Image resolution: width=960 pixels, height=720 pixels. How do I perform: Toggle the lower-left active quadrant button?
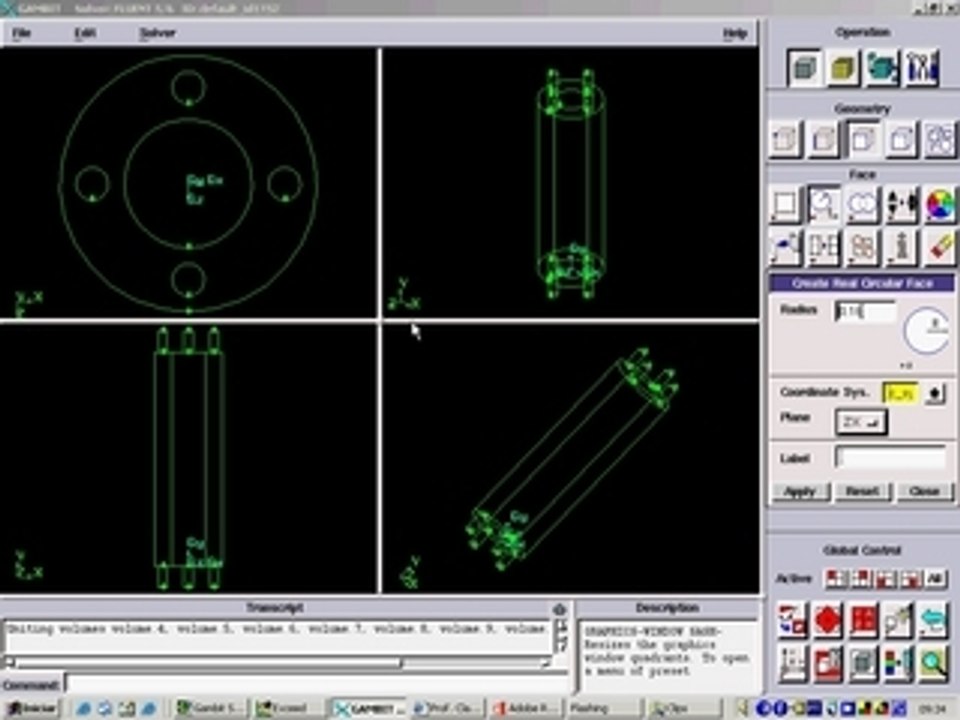click(885, 579)
